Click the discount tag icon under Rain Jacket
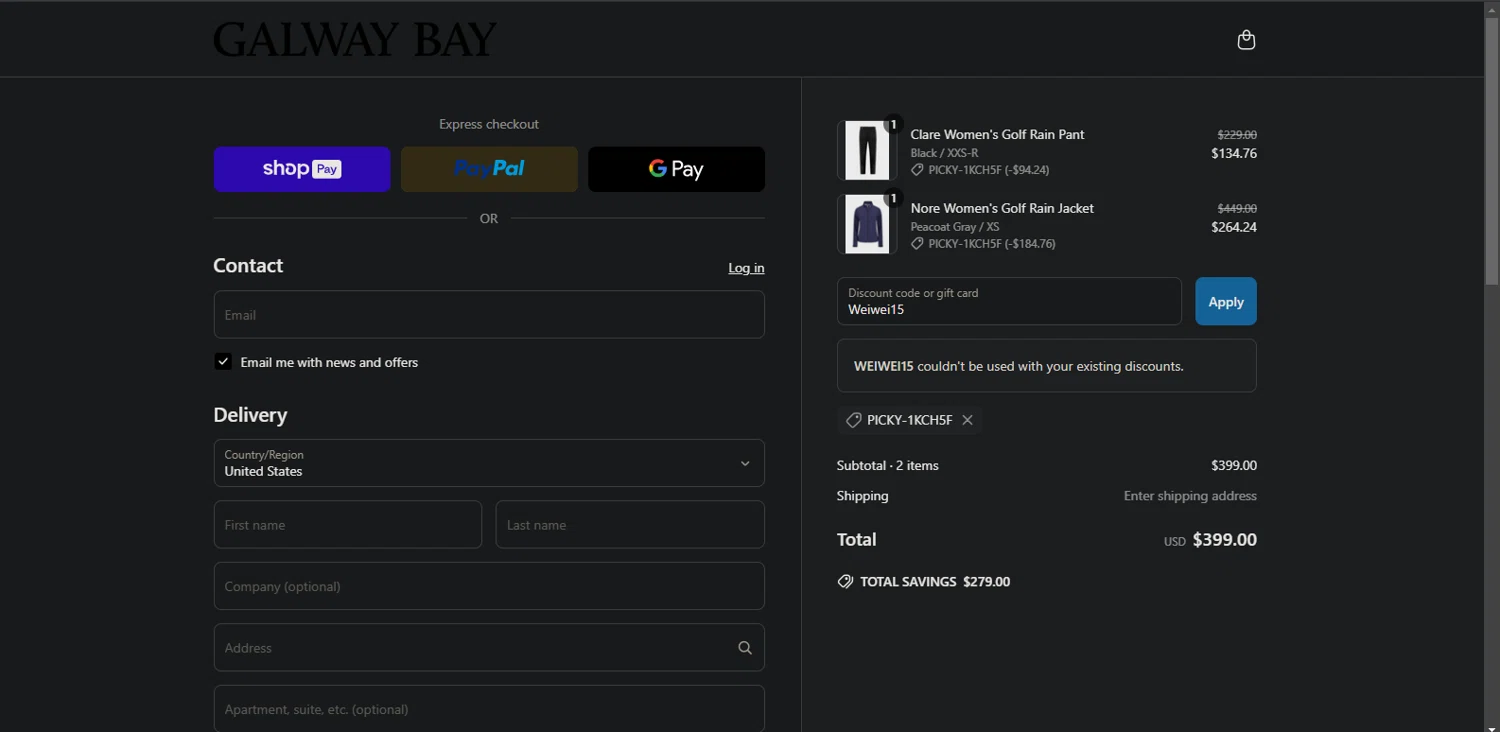 click(917, 244)
